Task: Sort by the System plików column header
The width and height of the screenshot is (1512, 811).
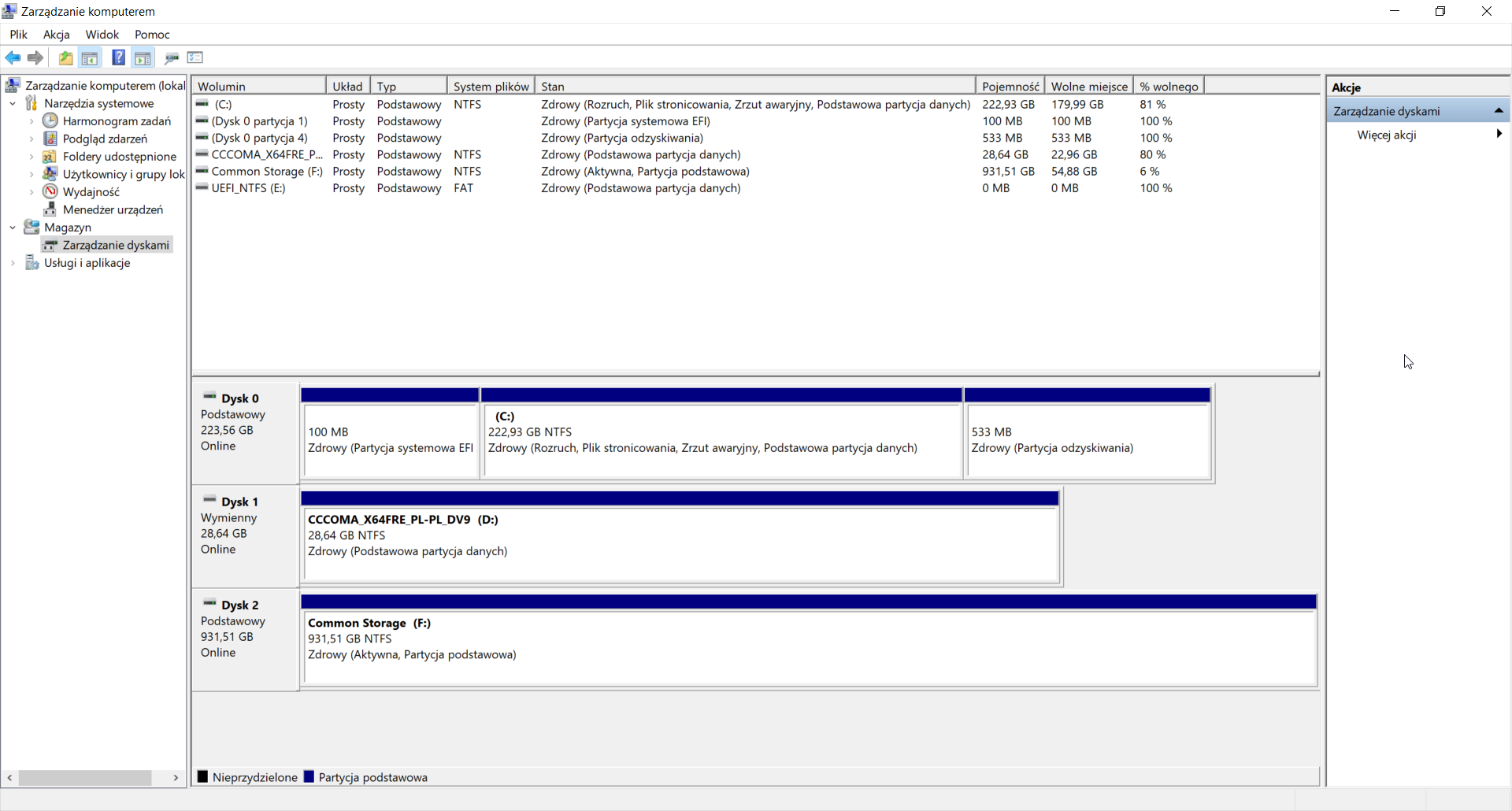Action: pos(491,86)
